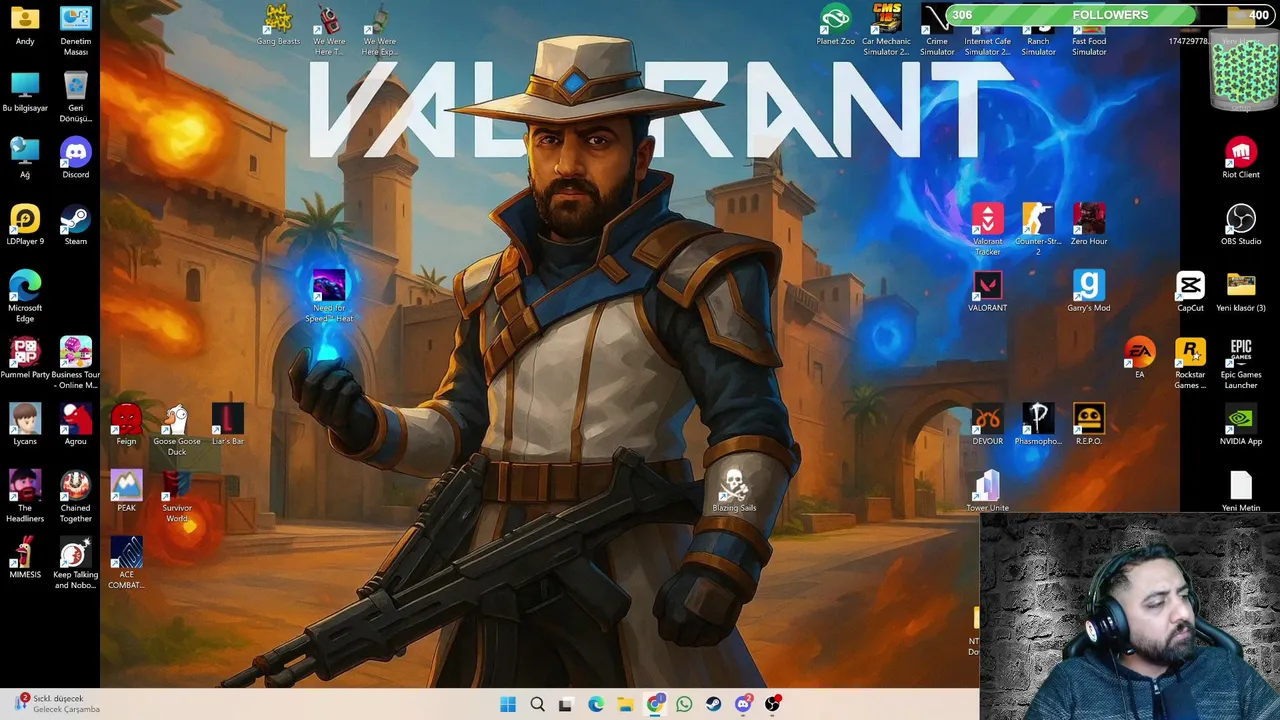
Task: Open the Yeni klasör (3) folder
Action: pyautogui.click(x=1241, y=292)
